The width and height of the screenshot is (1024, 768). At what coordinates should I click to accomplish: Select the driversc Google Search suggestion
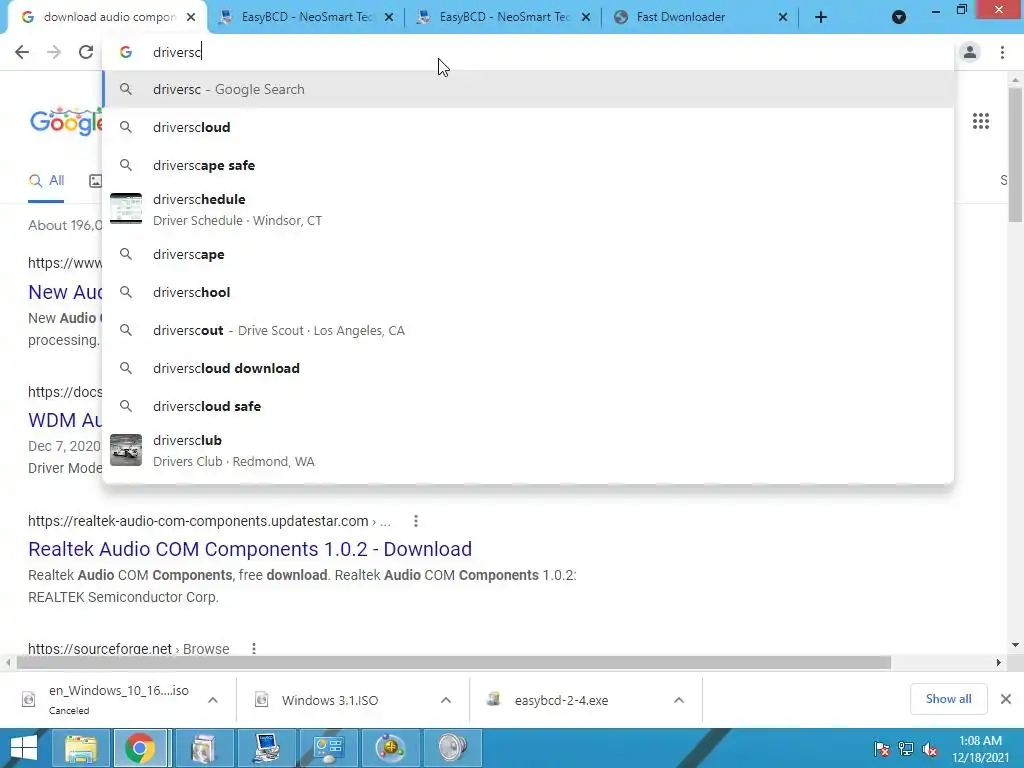pyautogui.click(x=528, y=89)
